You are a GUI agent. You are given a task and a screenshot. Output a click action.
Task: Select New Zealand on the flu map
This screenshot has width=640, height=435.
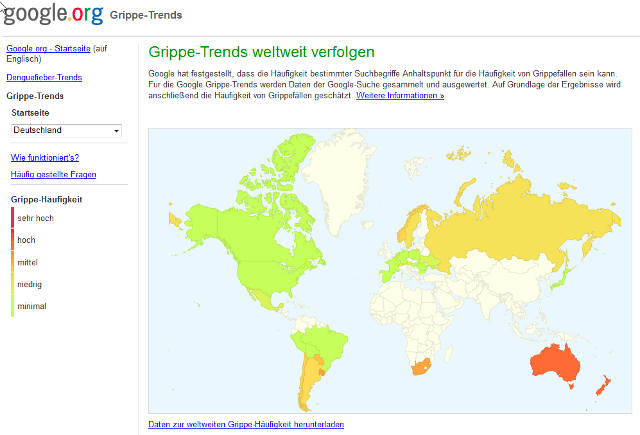point(603,386)
